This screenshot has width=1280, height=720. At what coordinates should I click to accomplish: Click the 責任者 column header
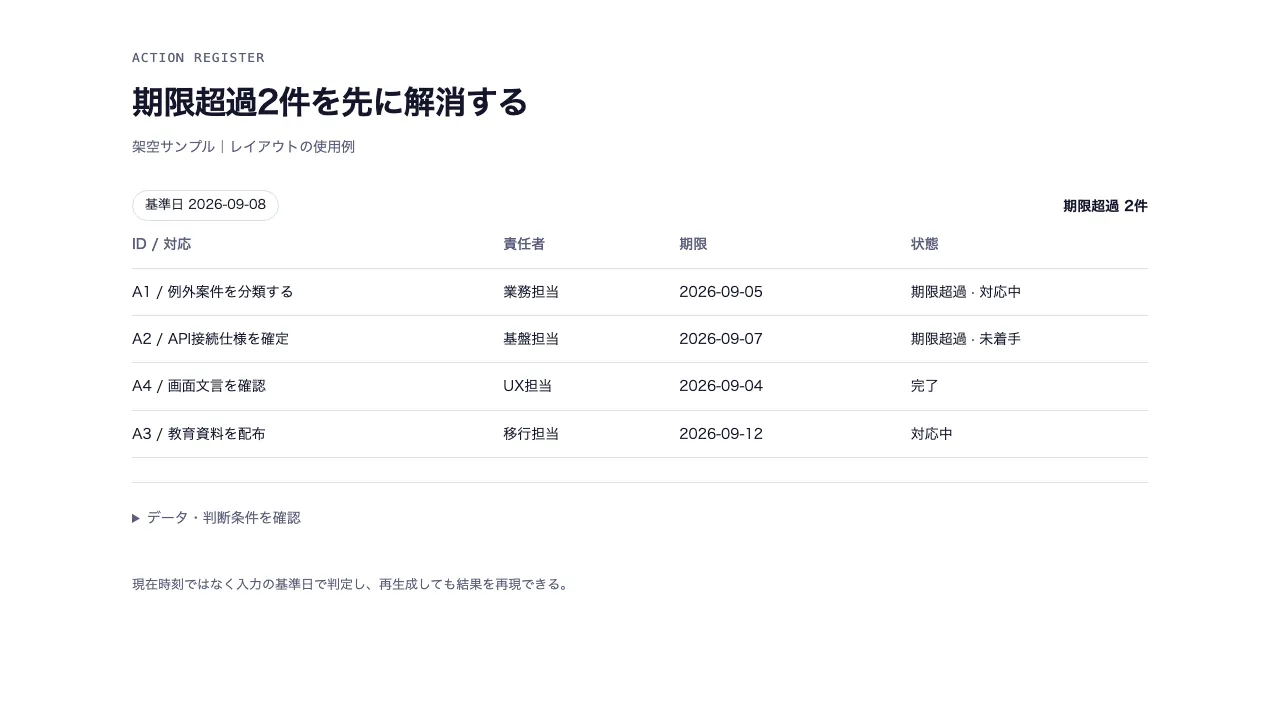pyautogui.click(x=524, y=244)
